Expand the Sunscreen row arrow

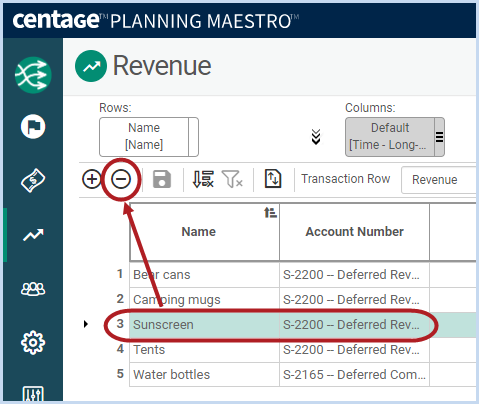(x=86, y=324)
